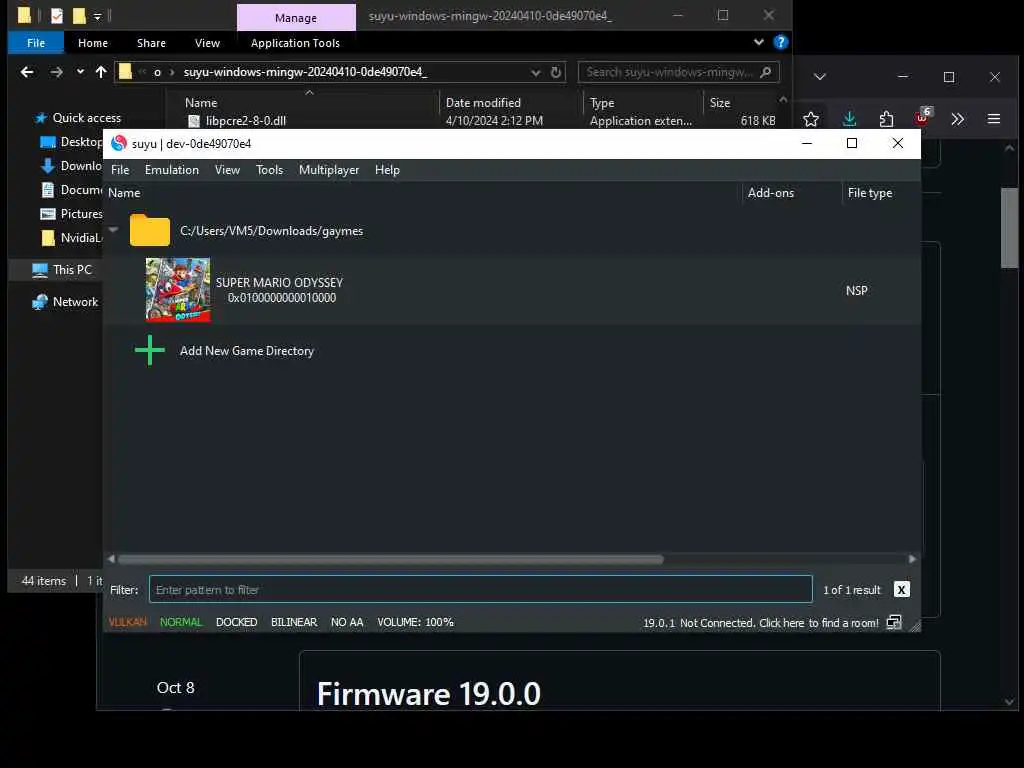This screenshot has width=1024, height=768.
Task: Click the File type column header
Action: pyautogui.click(x=870, y=193)
